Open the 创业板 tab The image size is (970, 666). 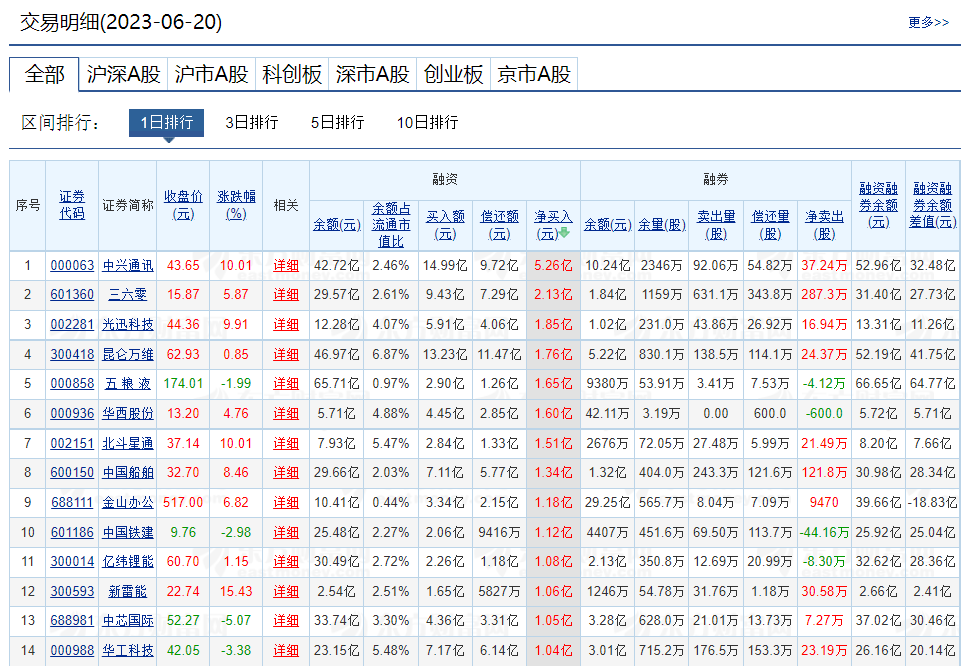point(453,74)
